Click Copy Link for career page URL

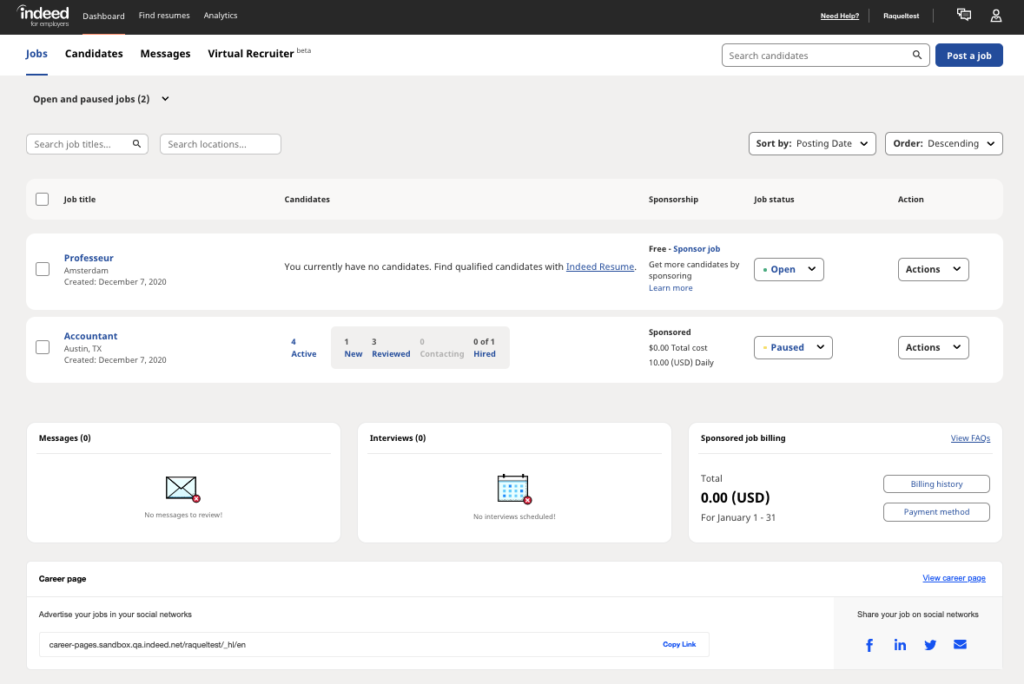coord(679,644)
